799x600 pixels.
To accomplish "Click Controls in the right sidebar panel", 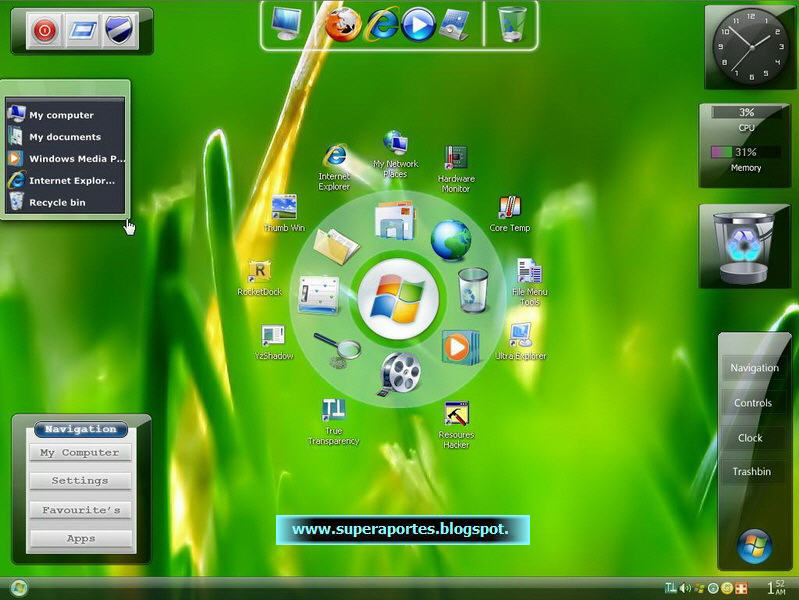I will click(753, 403).
